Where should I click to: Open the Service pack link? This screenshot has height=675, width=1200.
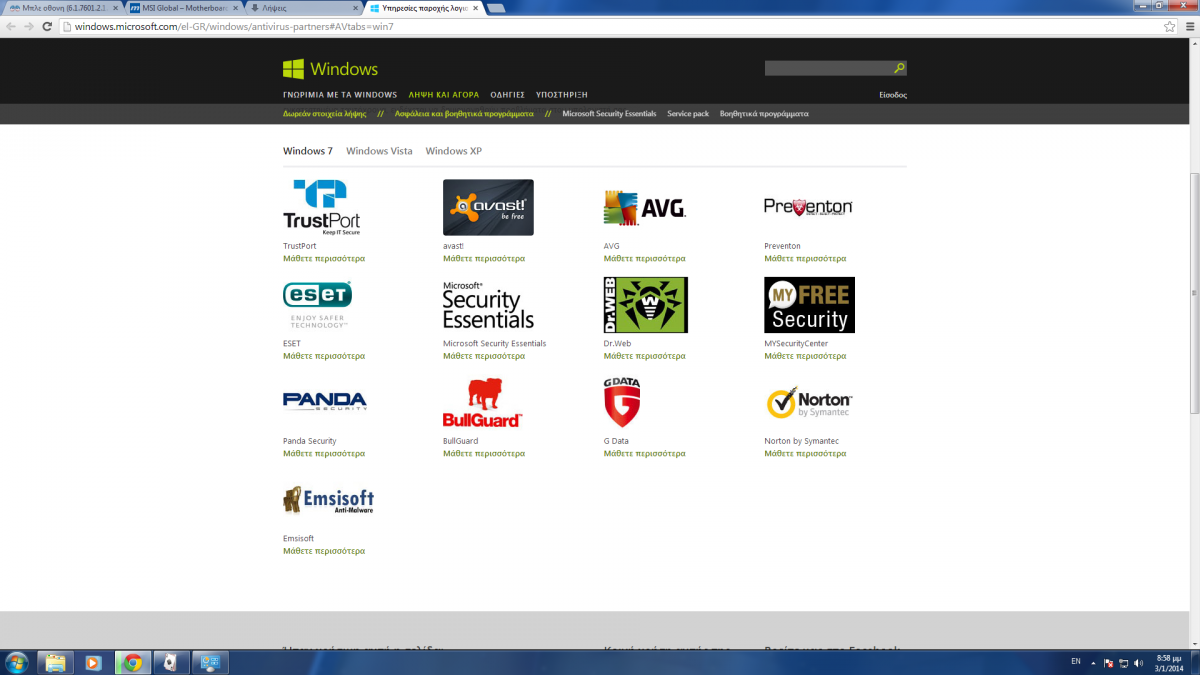(x=688, y=114)
